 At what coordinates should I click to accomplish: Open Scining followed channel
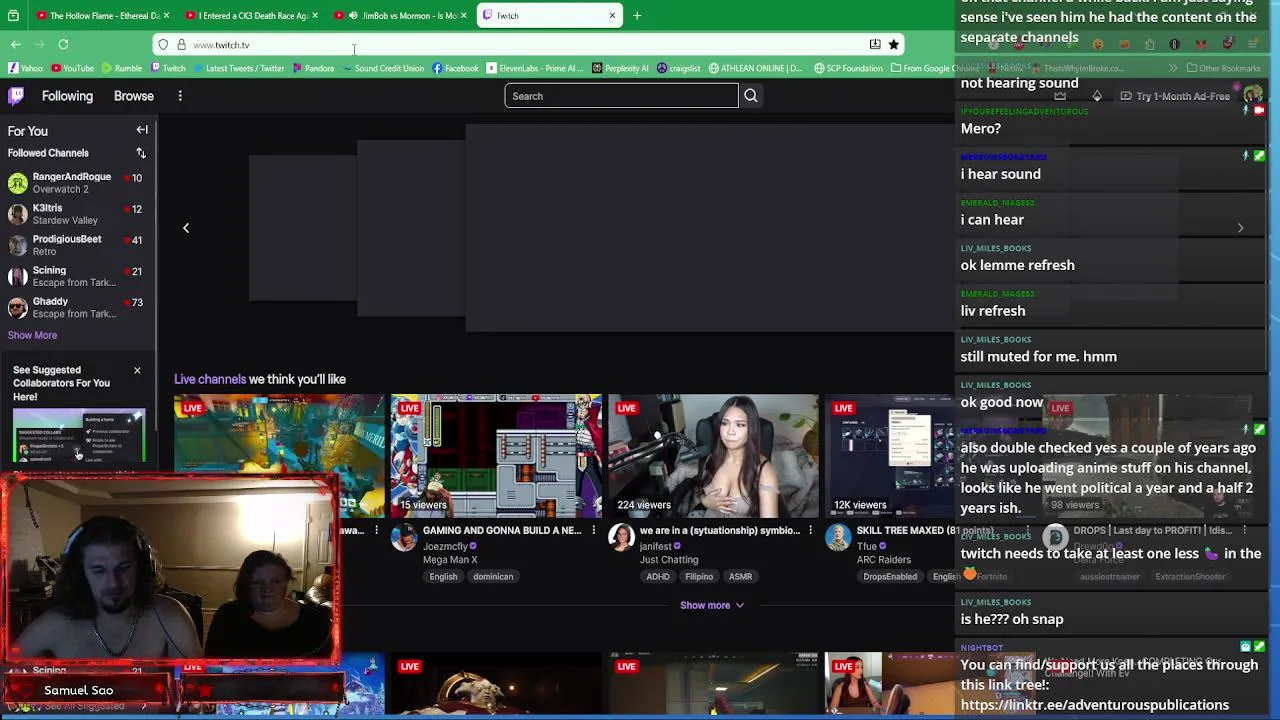pyautogui.click(x=78, y=276)
